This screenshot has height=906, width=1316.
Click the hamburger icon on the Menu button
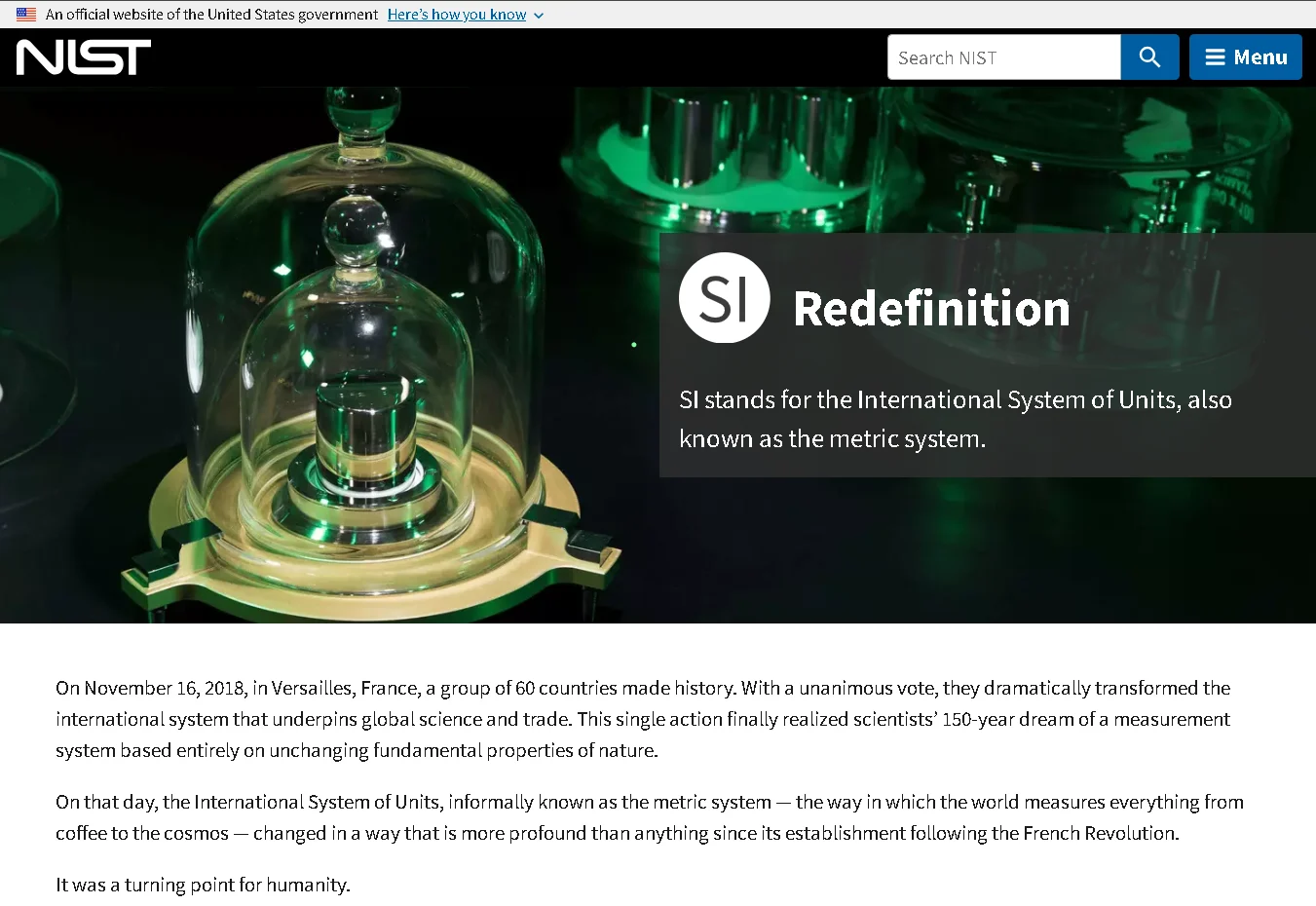(1214, 57)
